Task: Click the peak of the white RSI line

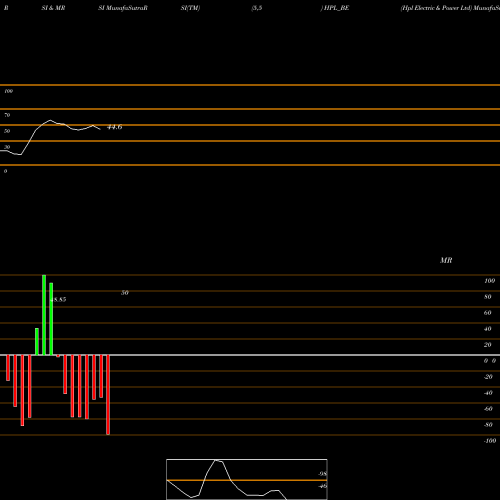Action: click(x=51, y=120)
